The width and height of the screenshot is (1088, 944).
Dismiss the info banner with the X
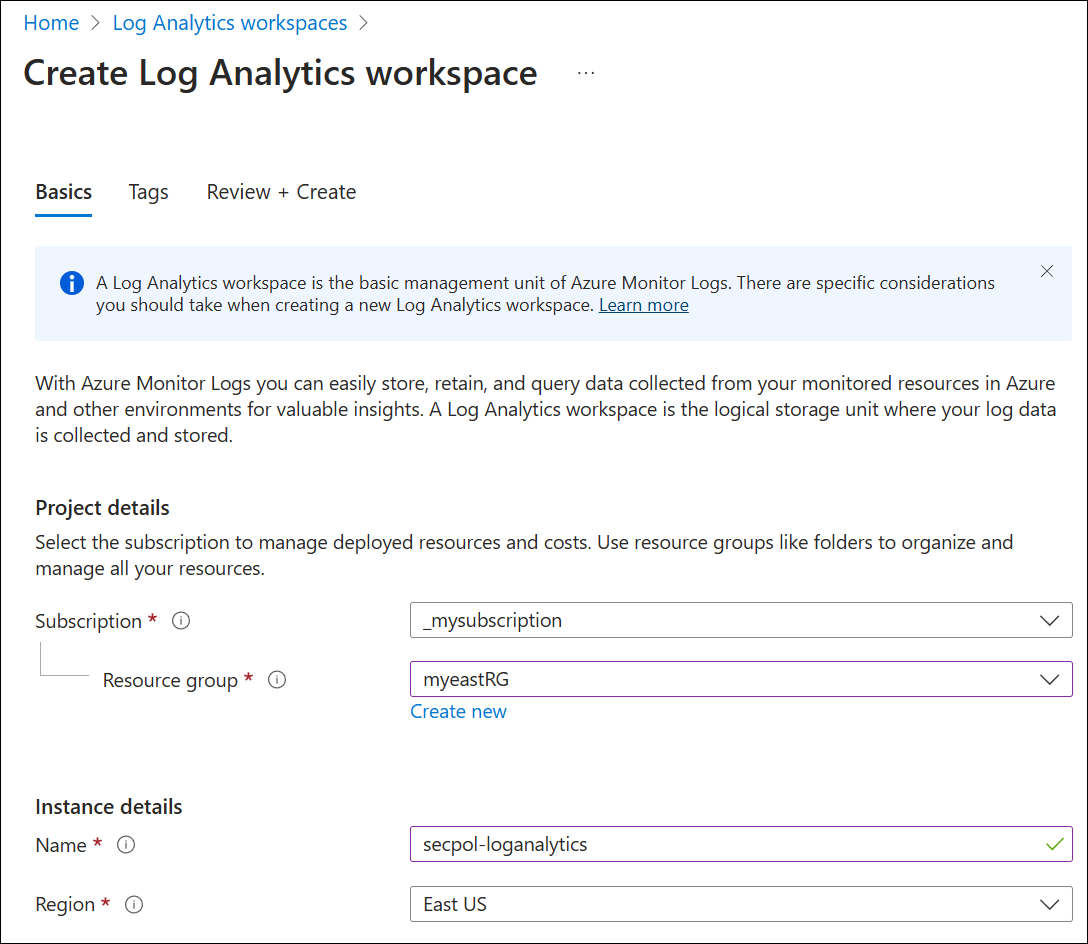click(1047, 271)
